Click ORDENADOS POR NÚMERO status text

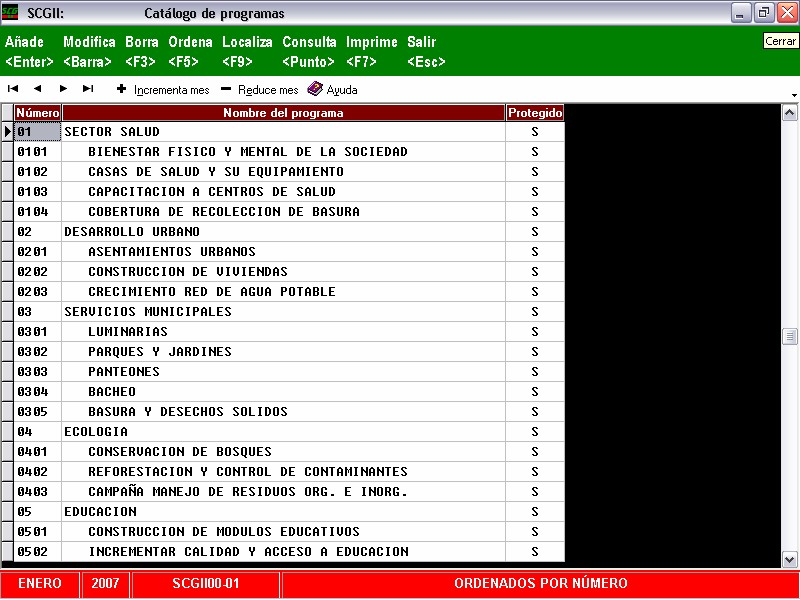540,584
